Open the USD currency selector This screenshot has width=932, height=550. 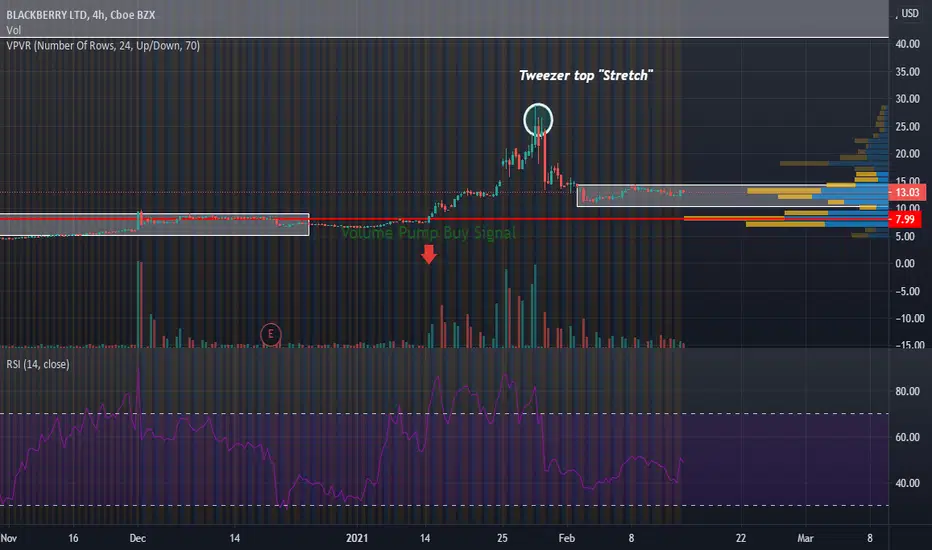tap(910, 13)
